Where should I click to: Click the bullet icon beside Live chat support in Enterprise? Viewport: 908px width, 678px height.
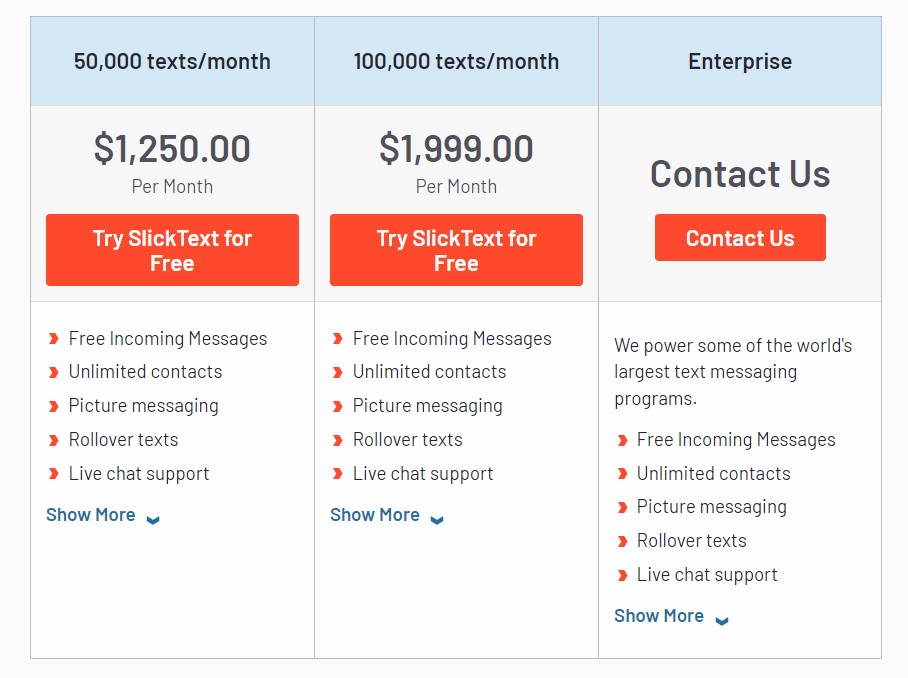point(622,574)
